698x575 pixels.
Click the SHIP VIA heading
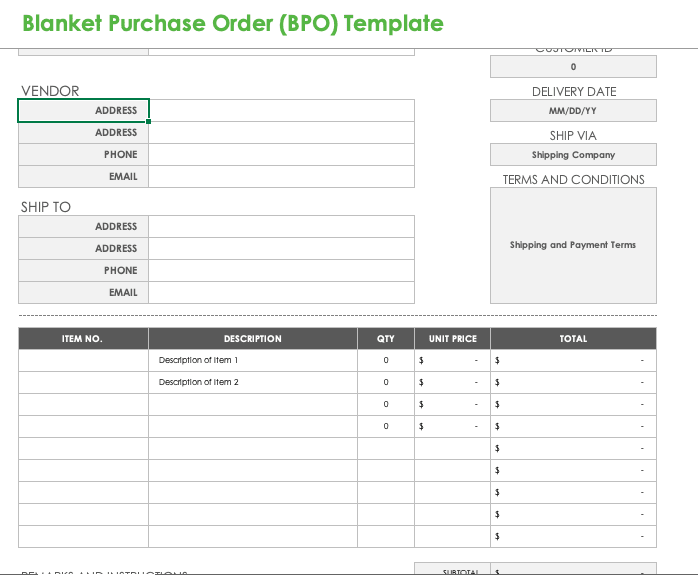(x=573, y=136)
